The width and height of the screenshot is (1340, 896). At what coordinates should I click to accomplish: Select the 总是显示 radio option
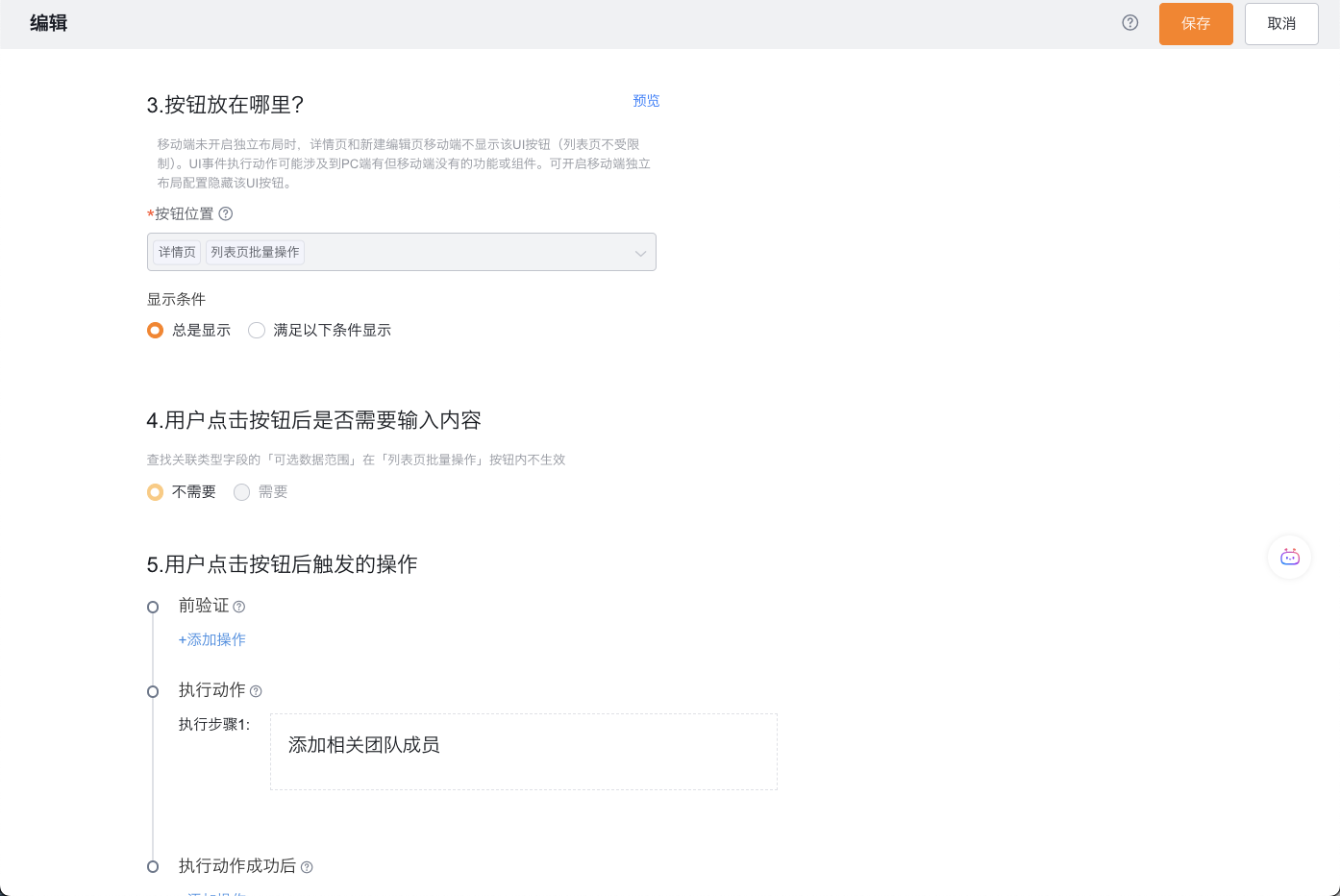click(x=155, y=331)
